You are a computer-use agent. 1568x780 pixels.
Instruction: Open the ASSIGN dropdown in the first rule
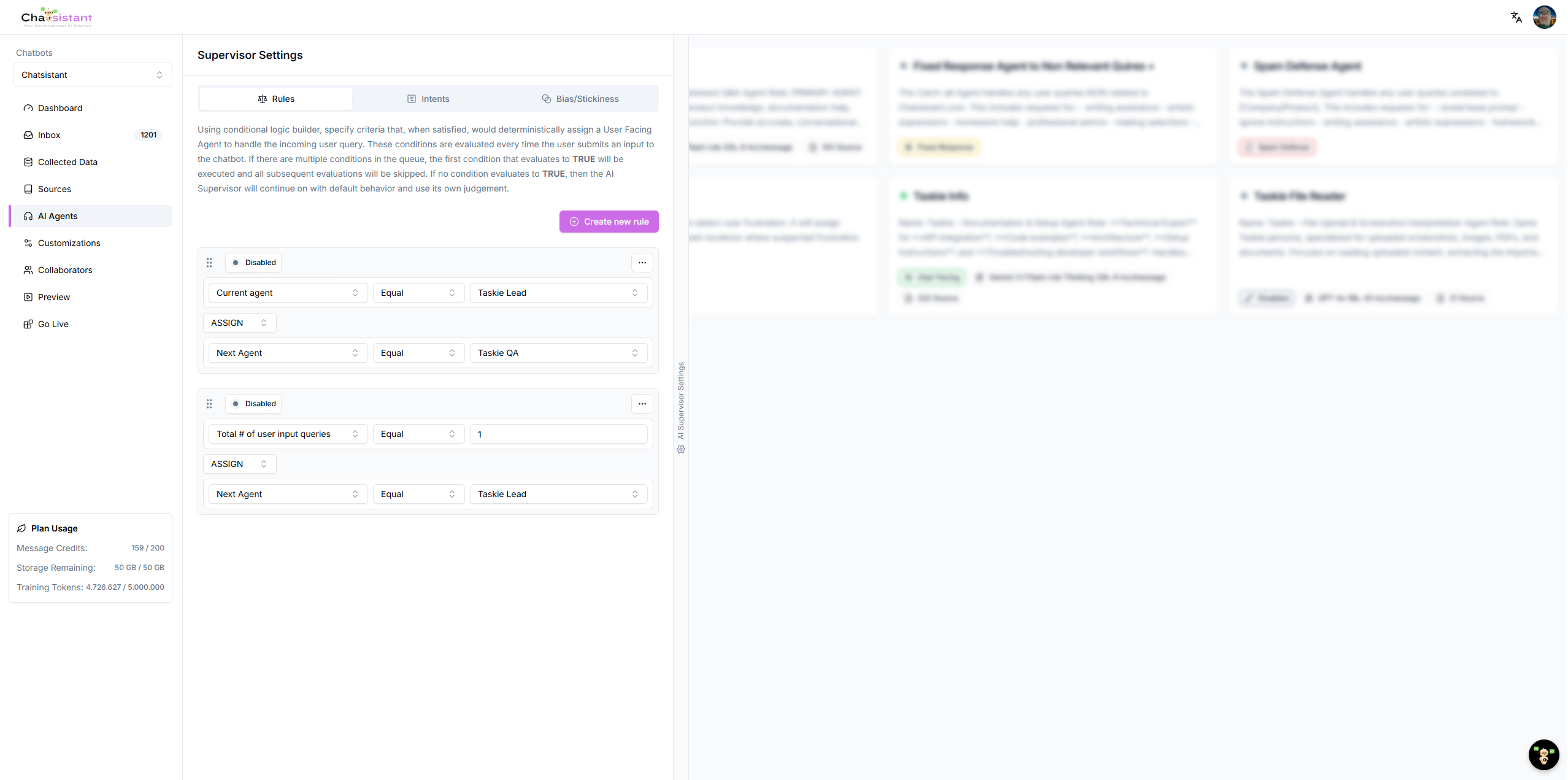239,323
